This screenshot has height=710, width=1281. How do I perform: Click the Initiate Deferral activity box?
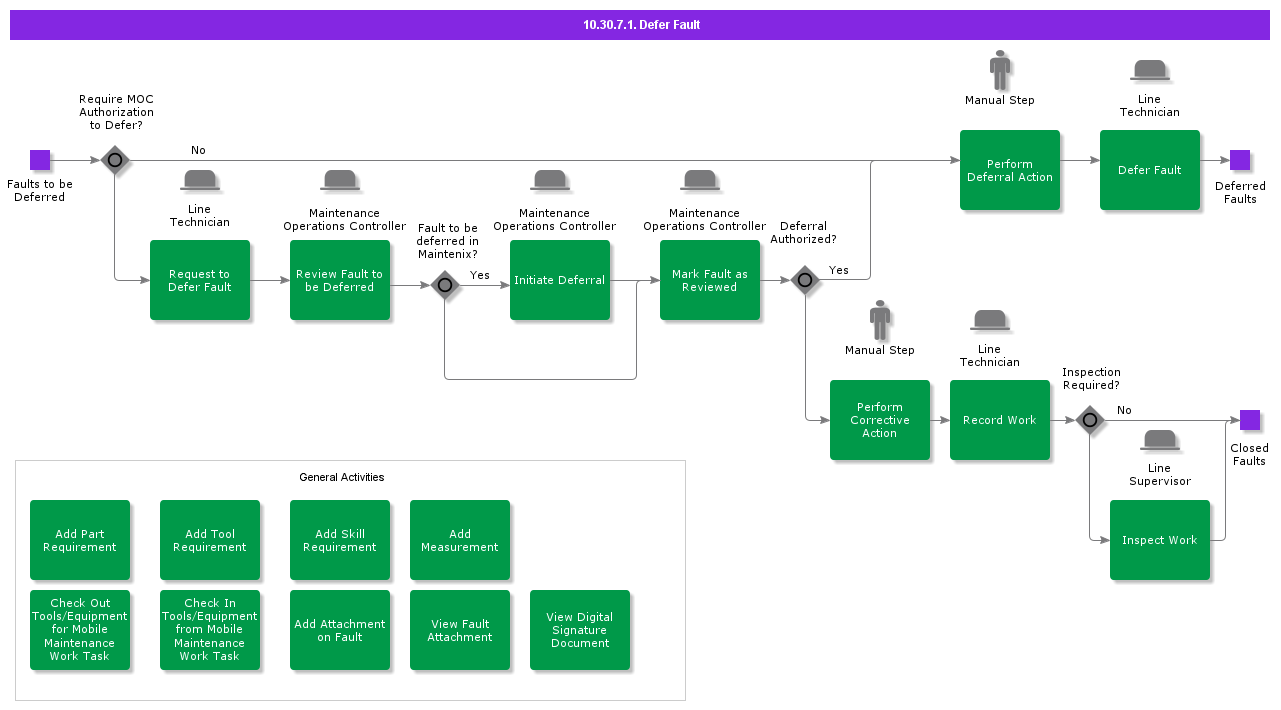[560, 280]
